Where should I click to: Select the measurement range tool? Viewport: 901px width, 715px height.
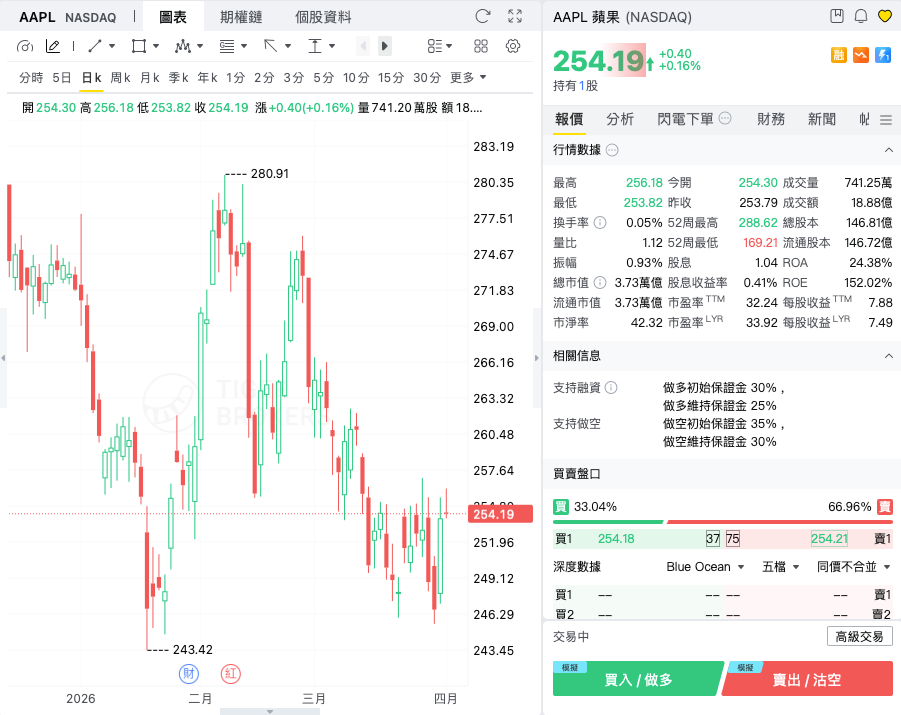coord(315,46)
